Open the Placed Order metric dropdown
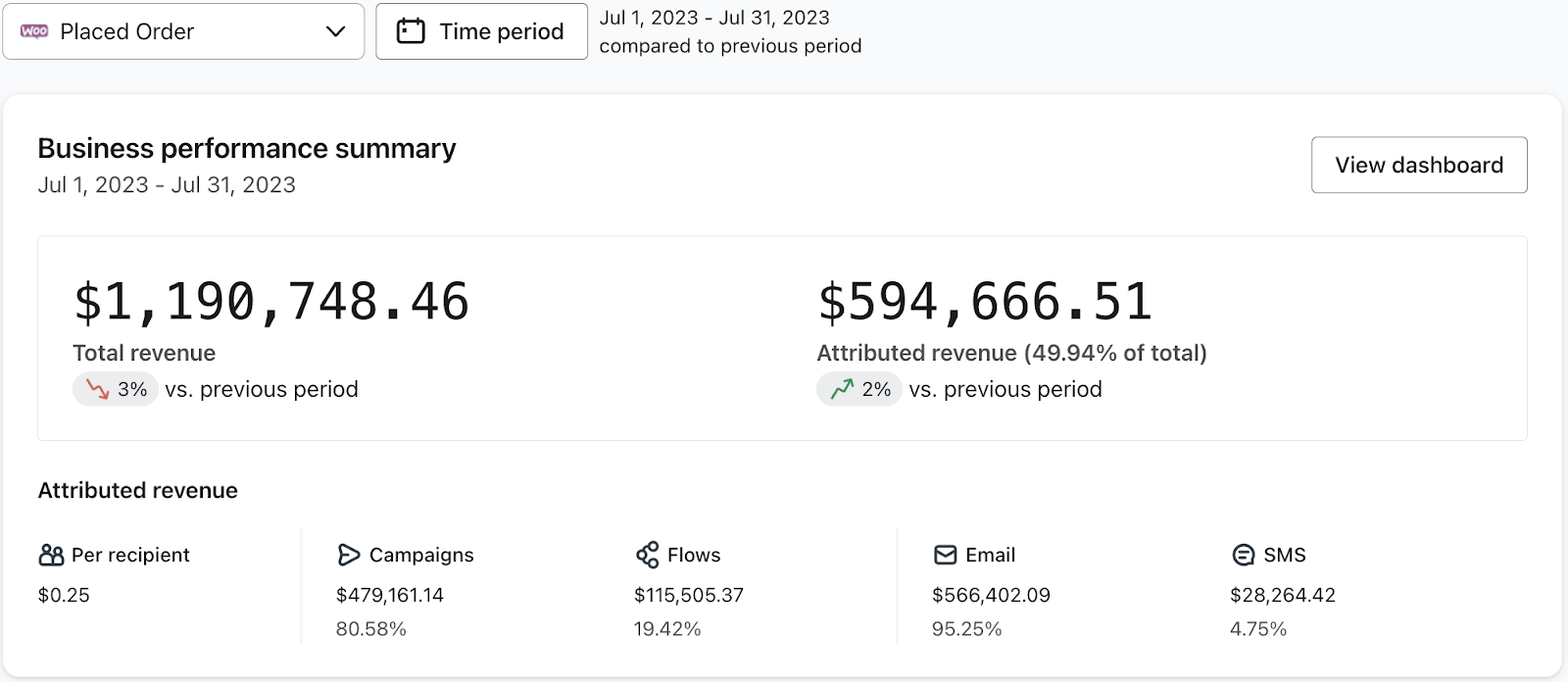1568x682 pixels. click(x=183, y=31)
